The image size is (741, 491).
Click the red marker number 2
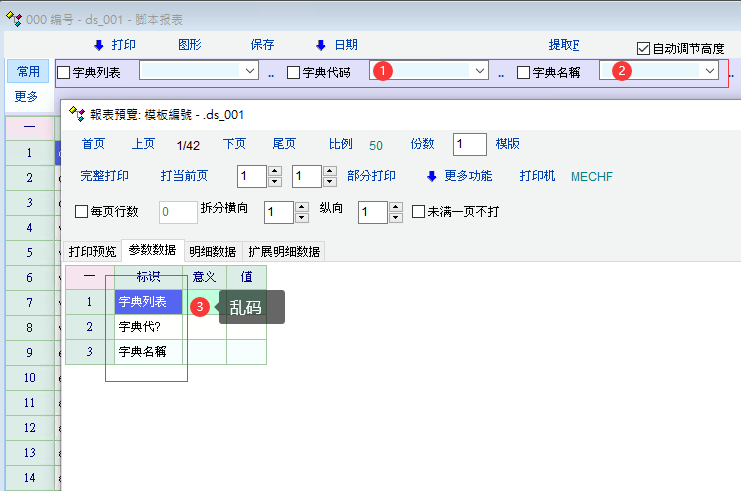coord(621,71)
